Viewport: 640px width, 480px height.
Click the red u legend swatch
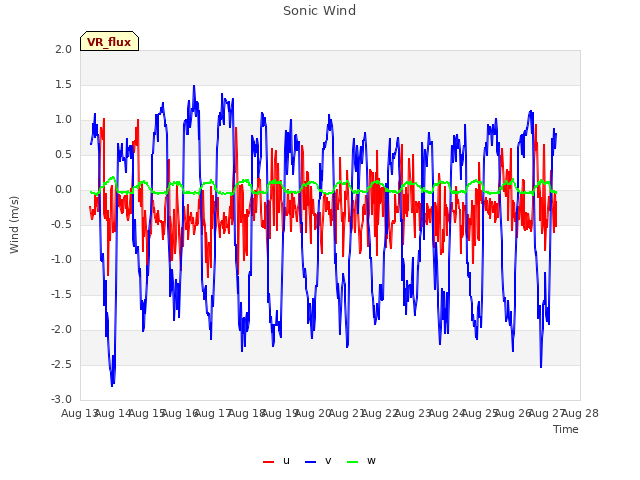click(x=269, y=462)
